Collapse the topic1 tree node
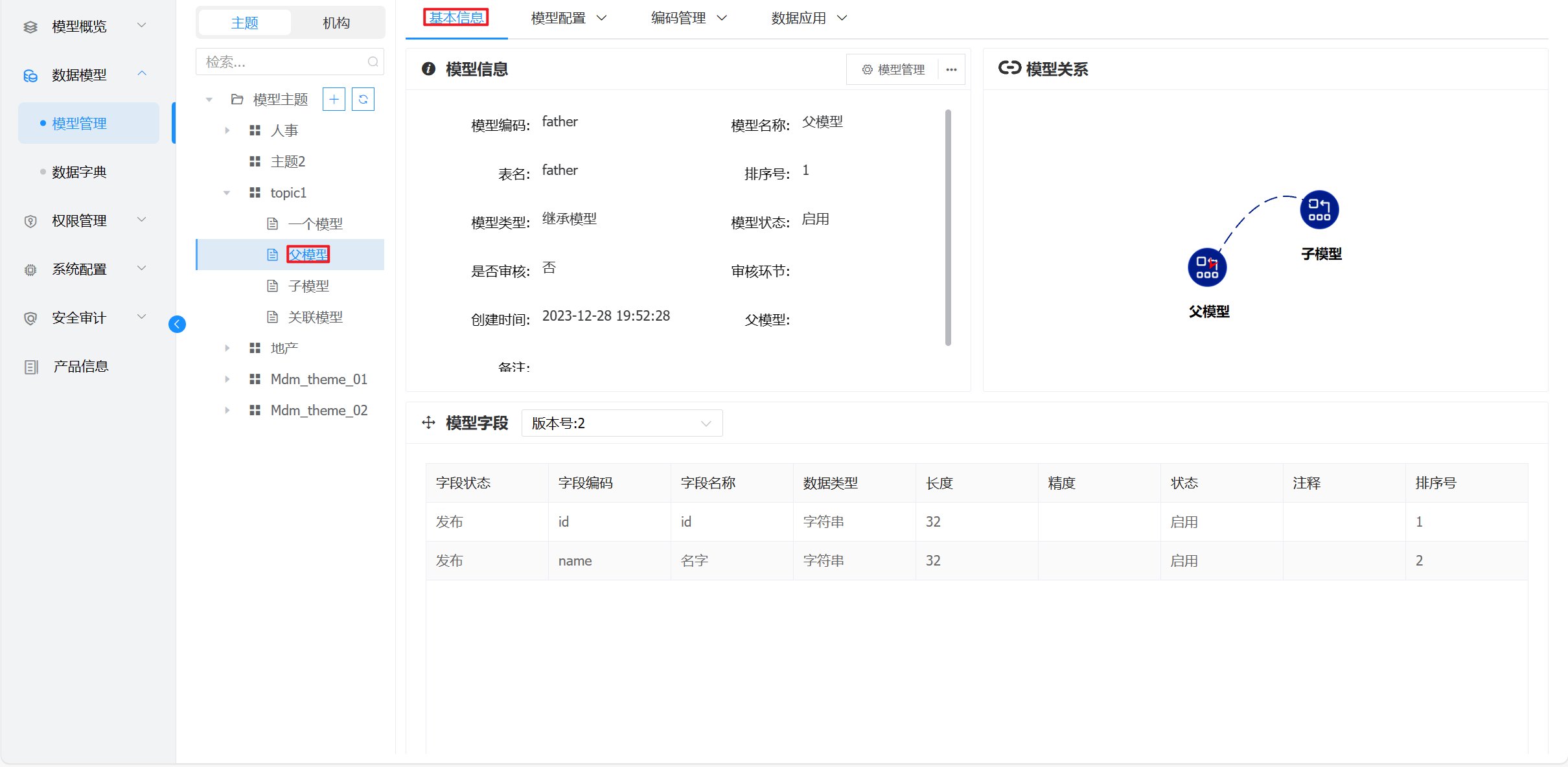The image size is (1568, 767). pyautogui.click(x=227, y=192)
